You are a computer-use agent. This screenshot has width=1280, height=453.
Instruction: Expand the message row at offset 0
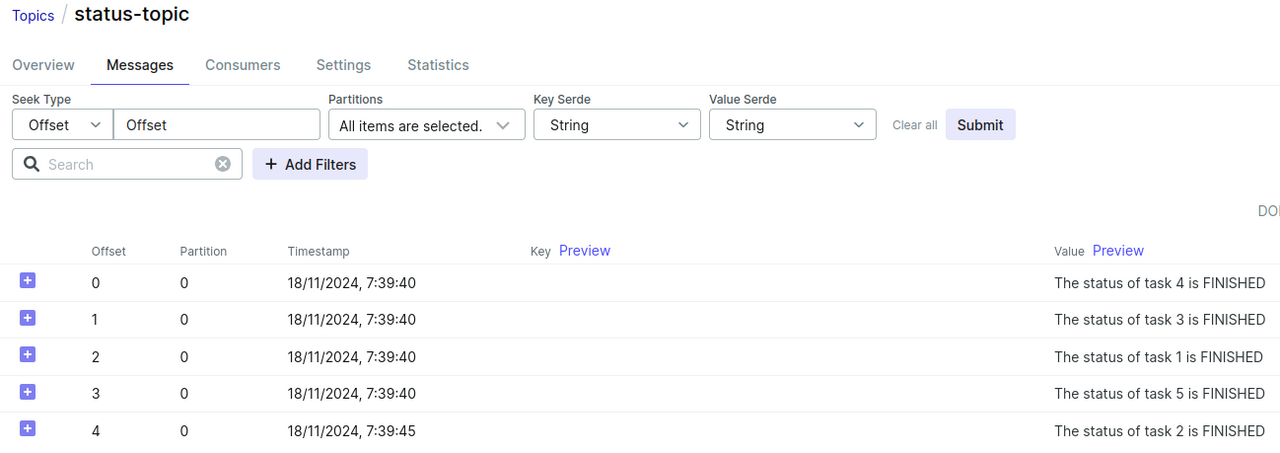point(27,281)
